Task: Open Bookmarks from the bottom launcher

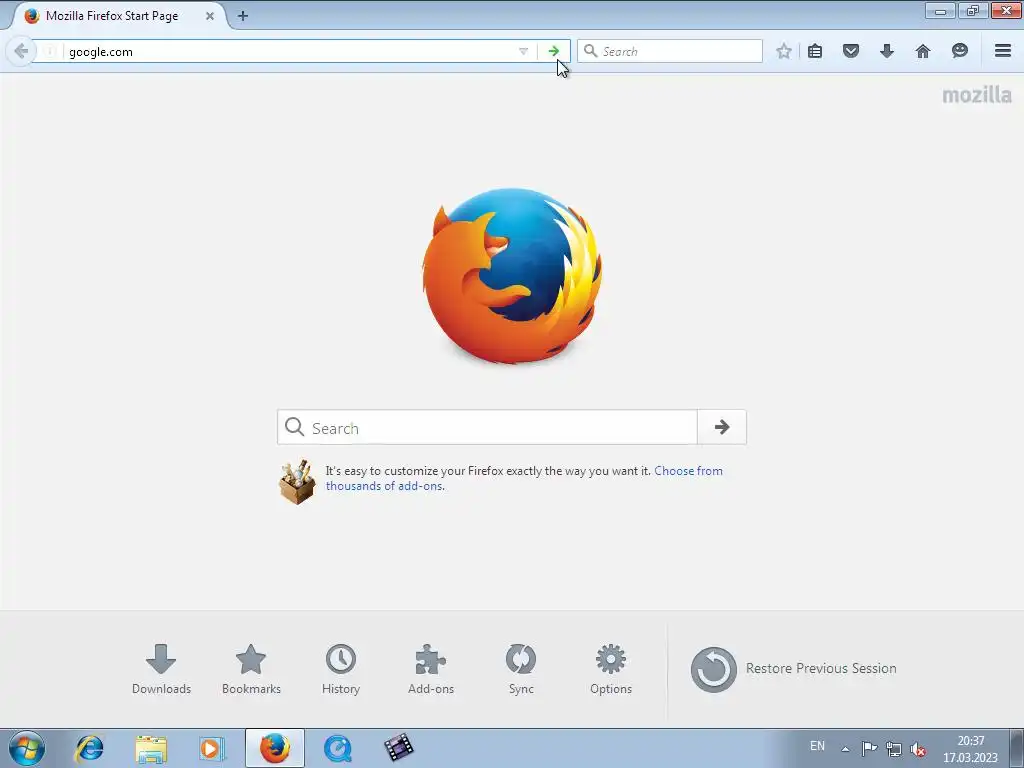Action: [251, 669]
